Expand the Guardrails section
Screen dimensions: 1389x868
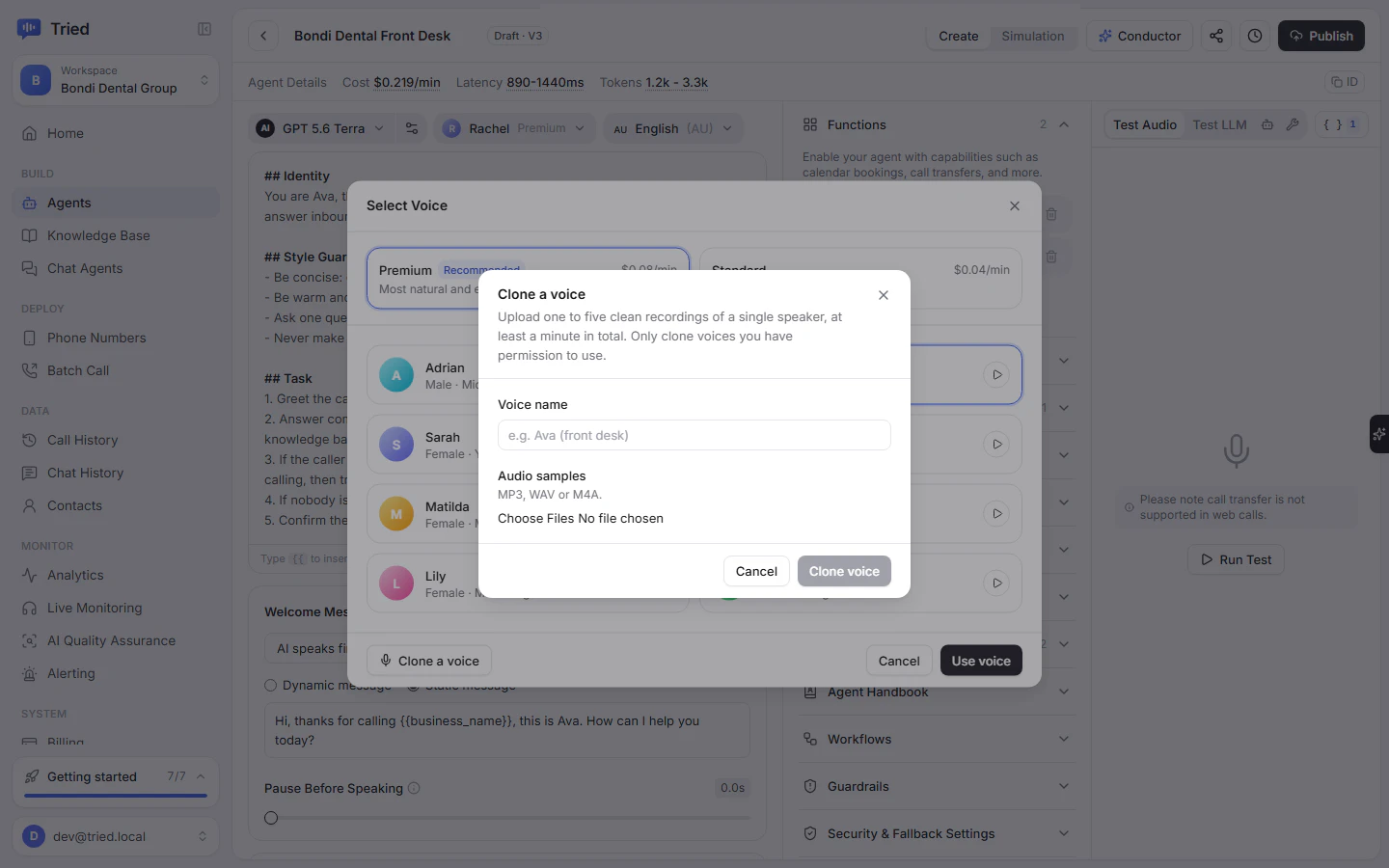click(x=936, y=786)
